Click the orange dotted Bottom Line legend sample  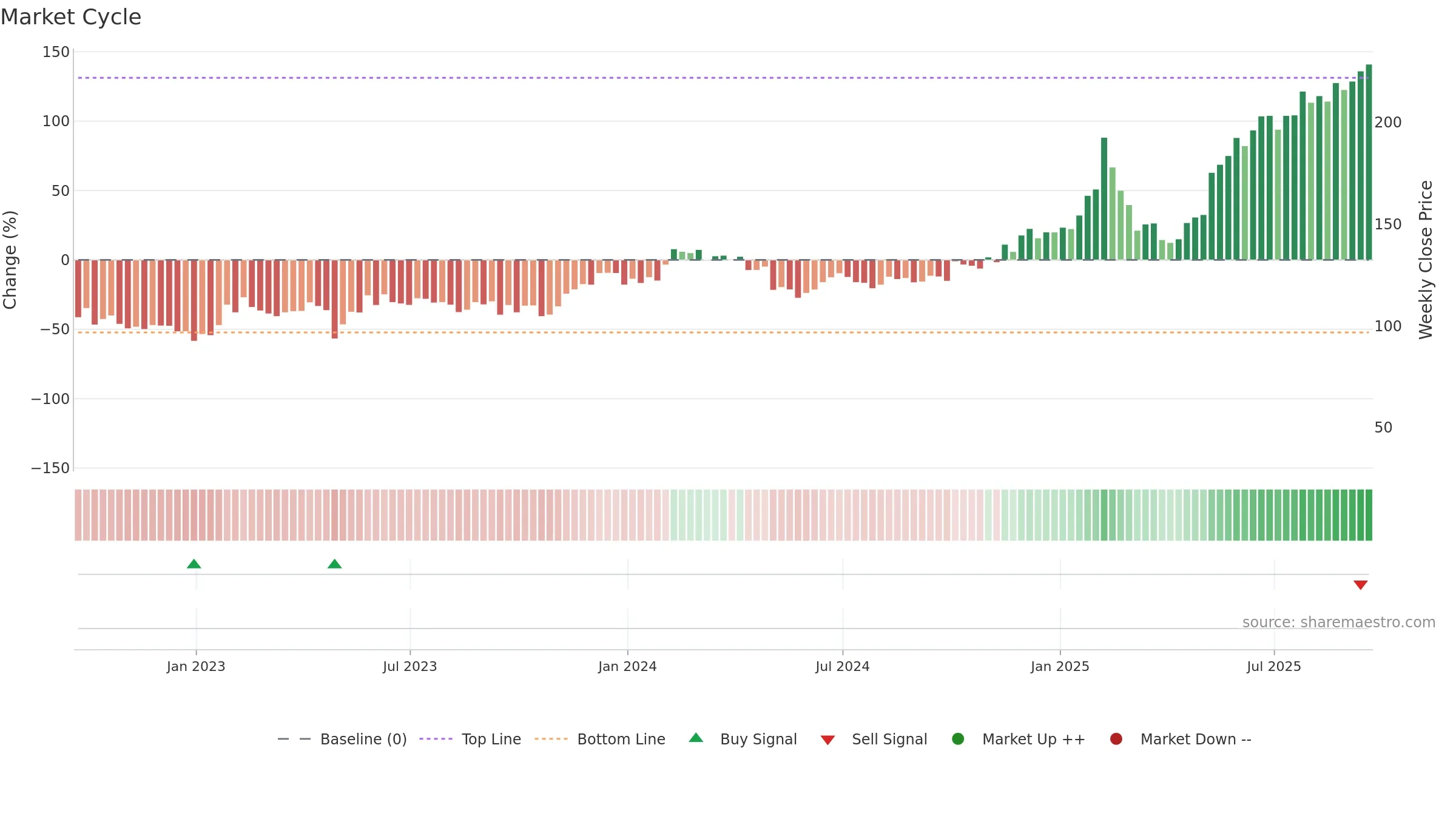(x=551, y=739)
